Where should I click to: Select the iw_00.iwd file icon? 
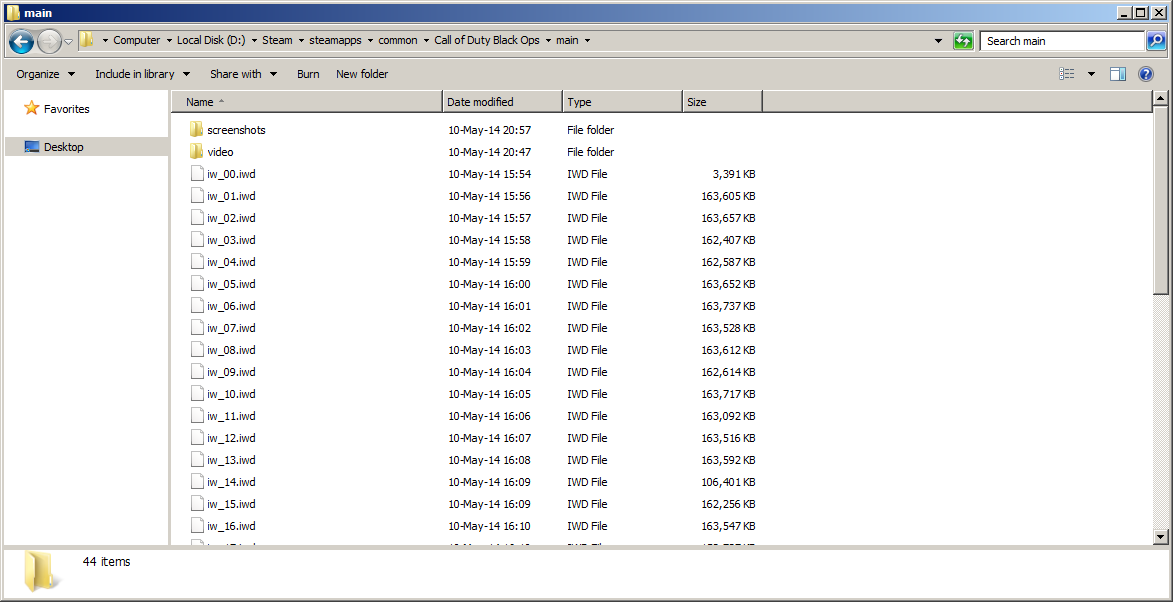coord(197,174)
